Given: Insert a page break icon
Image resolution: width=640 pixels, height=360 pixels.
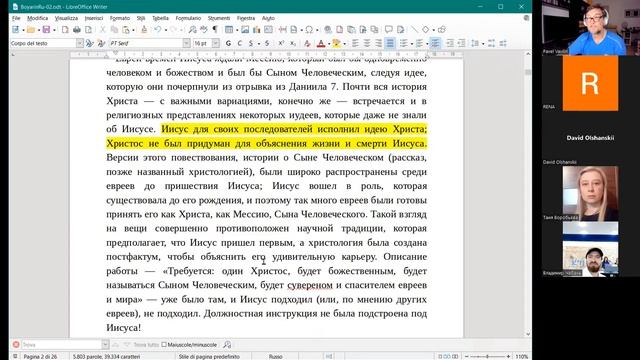Looking at the screenshot, I should (x=282, y=30).
